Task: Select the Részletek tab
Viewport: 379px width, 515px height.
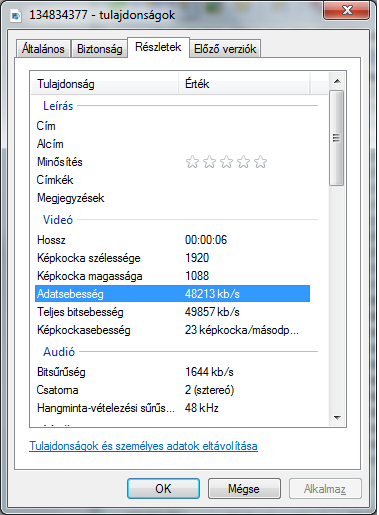Action: [158, 47]
